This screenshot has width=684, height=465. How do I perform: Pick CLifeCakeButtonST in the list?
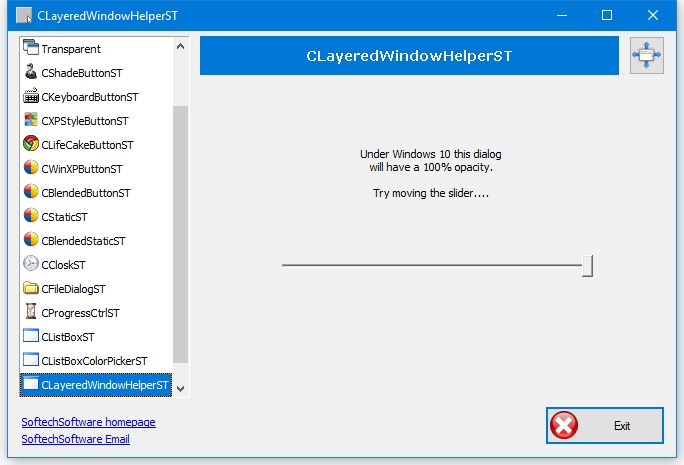[x=96, y=144]
